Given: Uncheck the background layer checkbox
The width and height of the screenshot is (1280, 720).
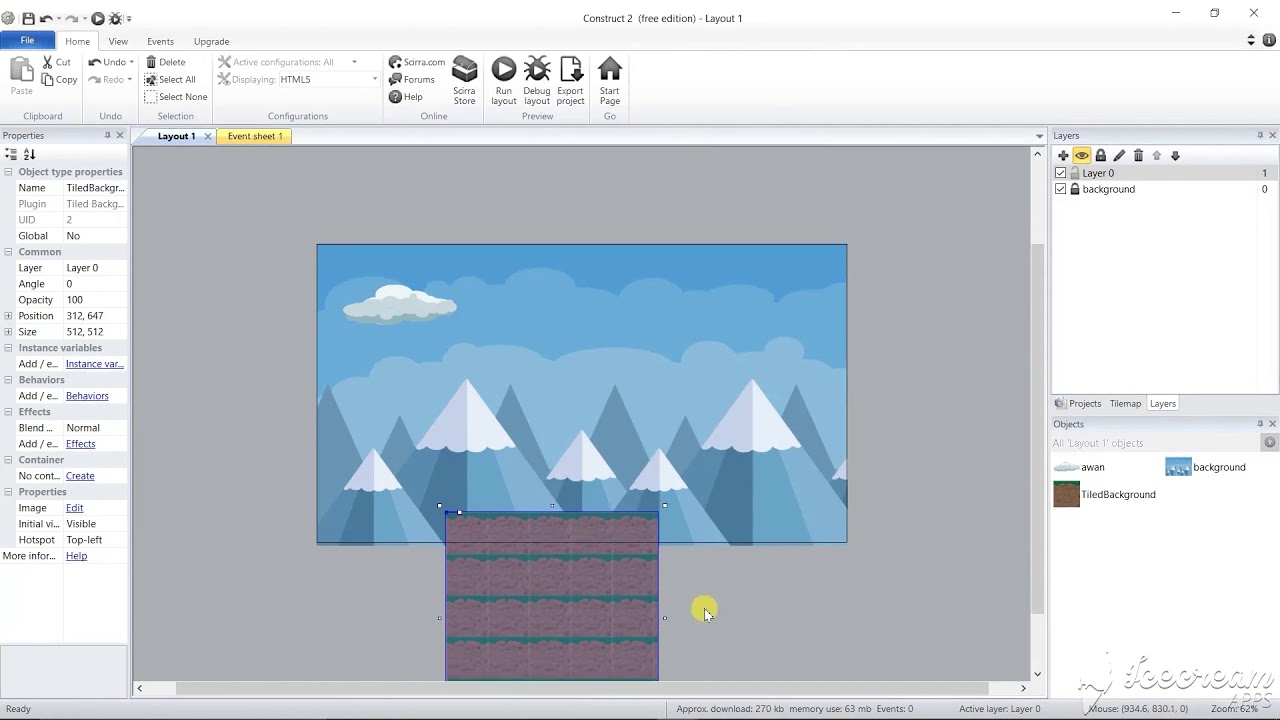Looking at the screenshot, I should pos(1061,189).
